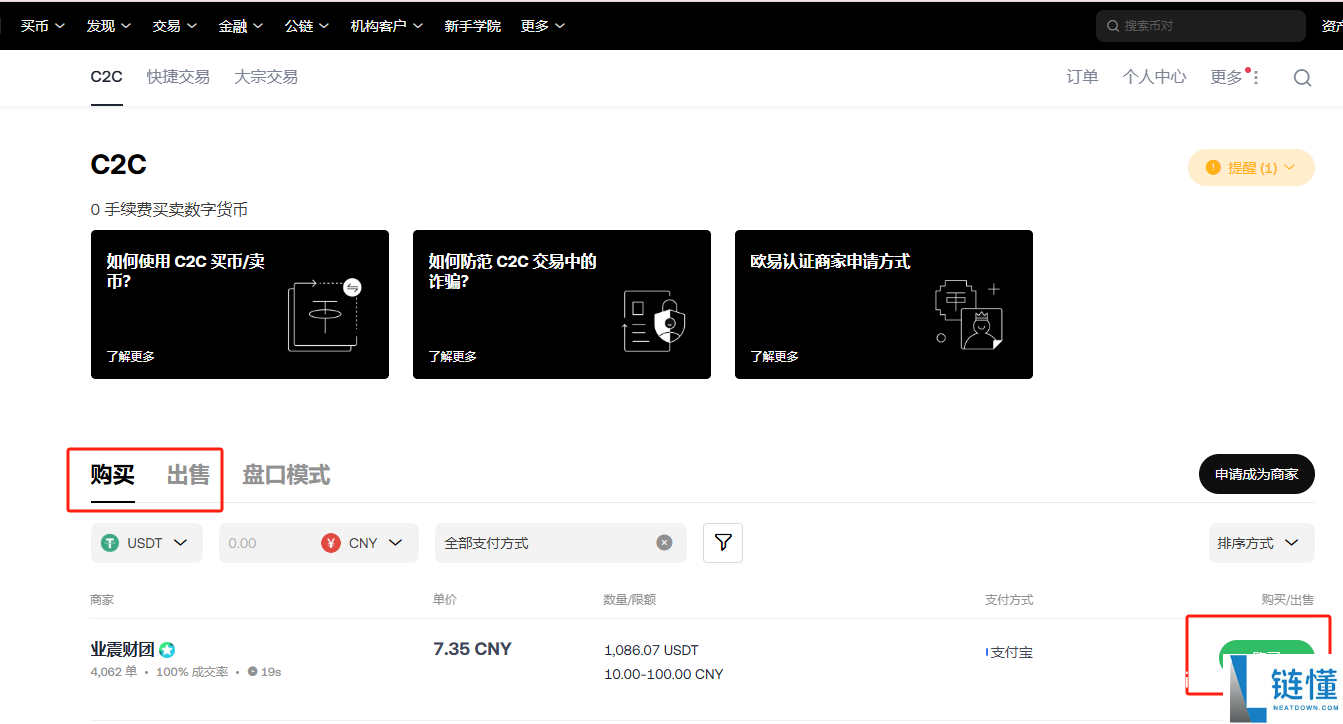Click 1,086.07 USDT quantity
The height and width of the screenshot is (724, 1343).
[651, 650]
